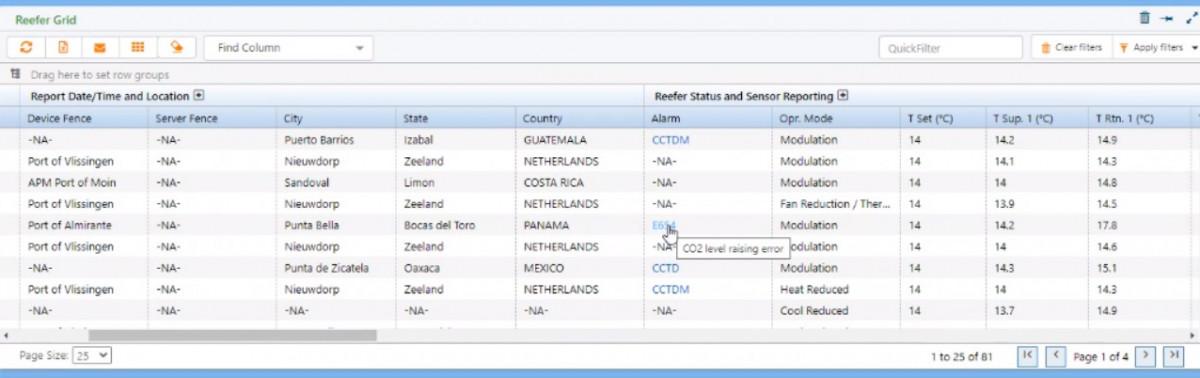Expand Reefer Status and Sensor Reporting group

point(843,96)
